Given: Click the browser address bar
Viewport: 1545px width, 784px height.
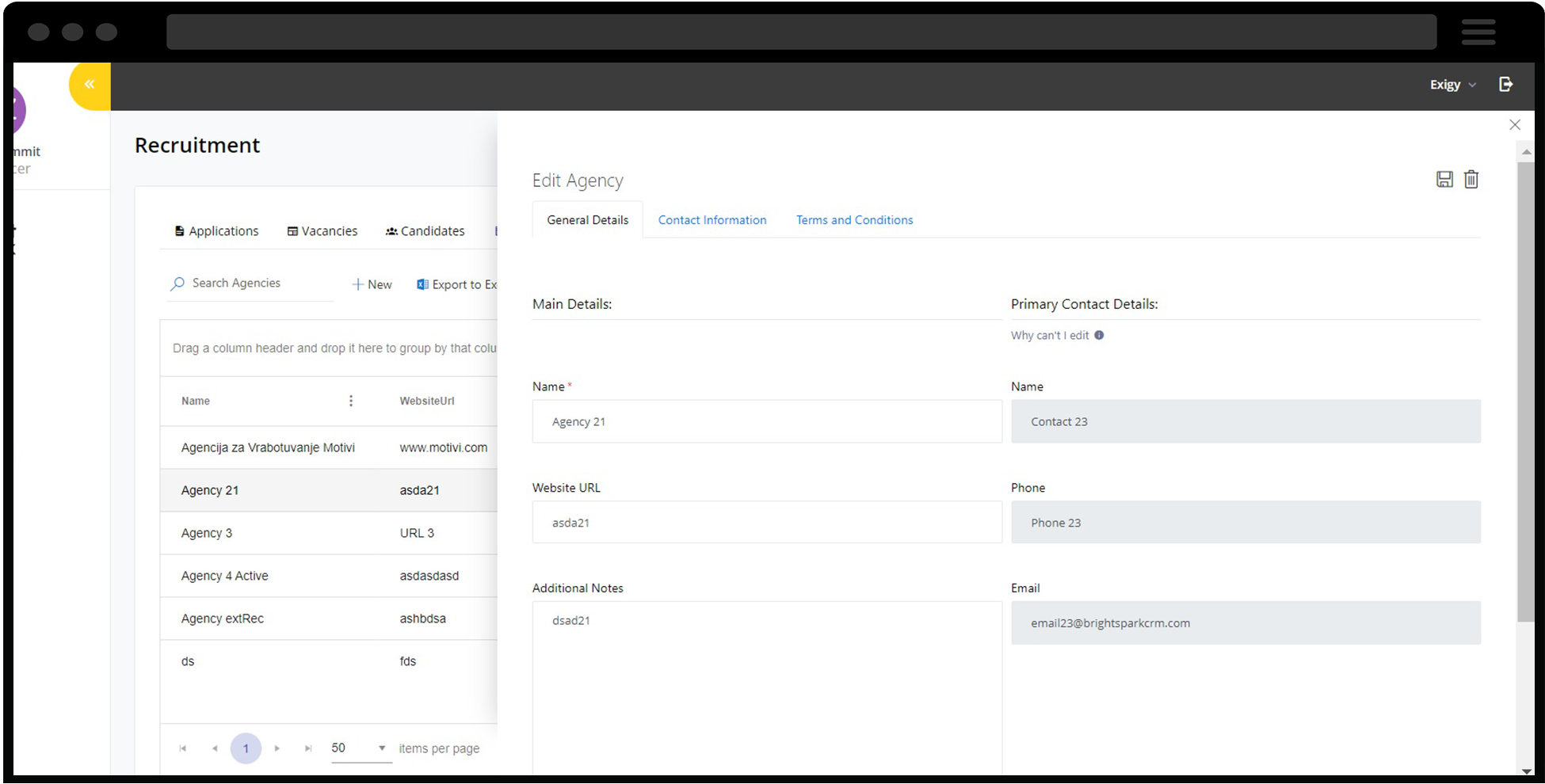Looking at the screenshot, I should coord(801,32).
